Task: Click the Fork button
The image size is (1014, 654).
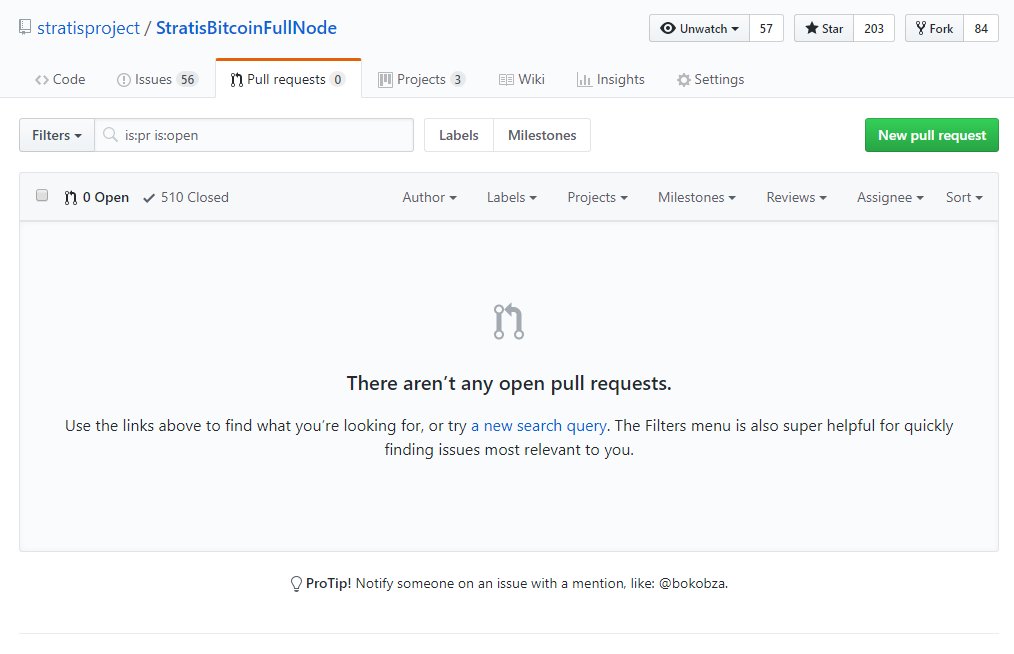Action: [x=934, y=28]
